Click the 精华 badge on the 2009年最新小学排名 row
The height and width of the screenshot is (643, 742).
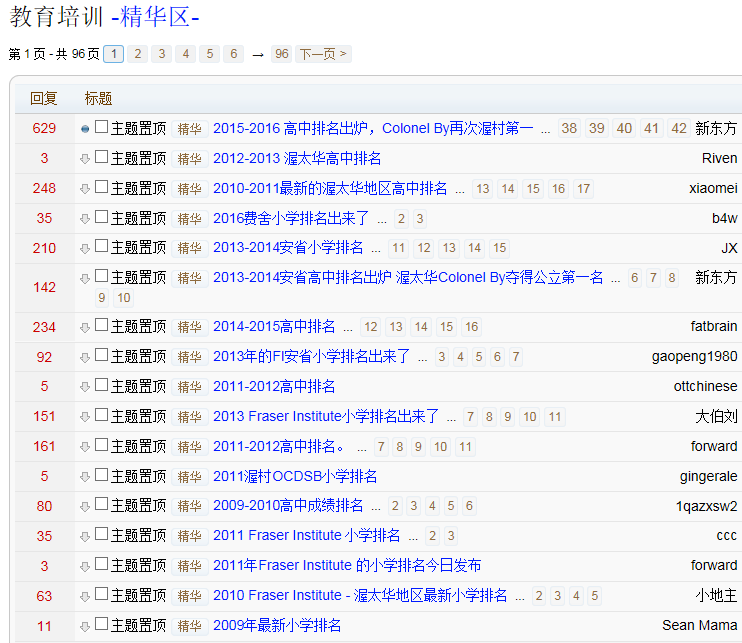point(189,626)
